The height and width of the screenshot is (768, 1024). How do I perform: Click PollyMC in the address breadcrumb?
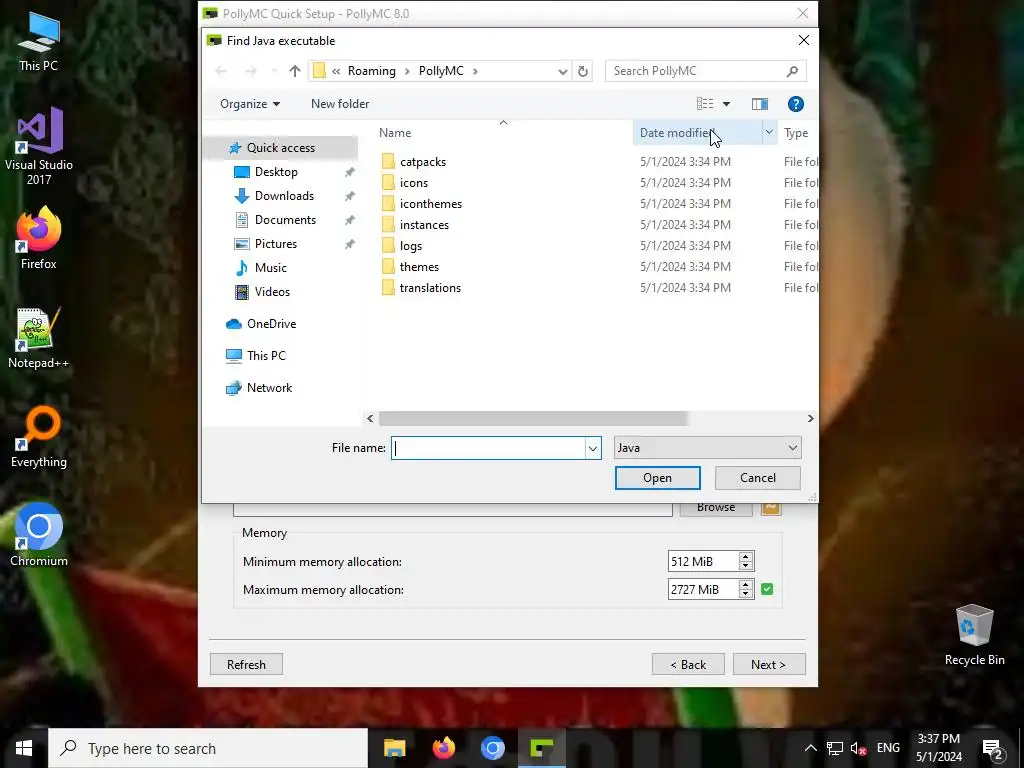[x=441, y=71]
